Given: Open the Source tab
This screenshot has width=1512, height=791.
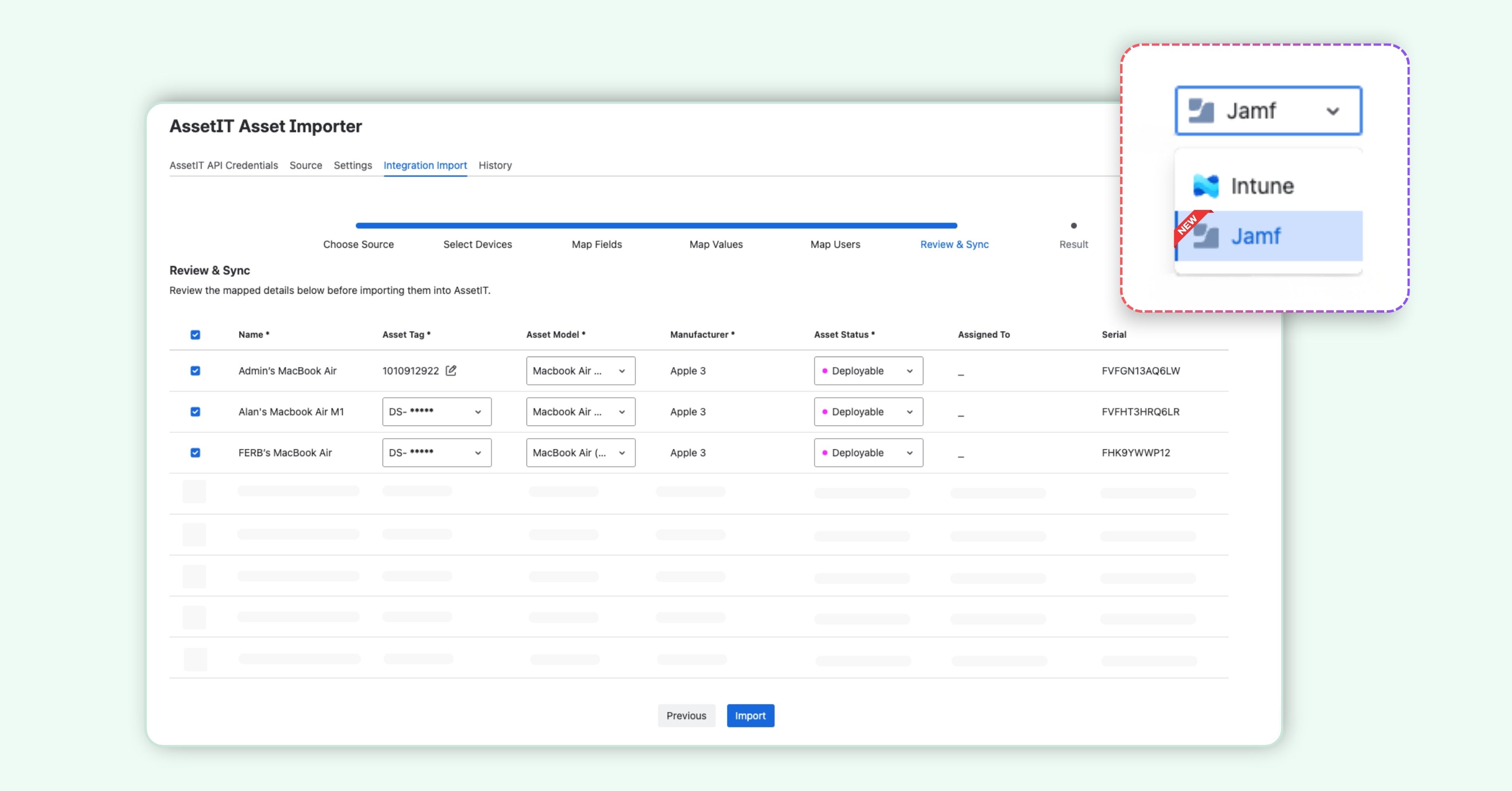Looking at the screenshot, I should [306, 166].
